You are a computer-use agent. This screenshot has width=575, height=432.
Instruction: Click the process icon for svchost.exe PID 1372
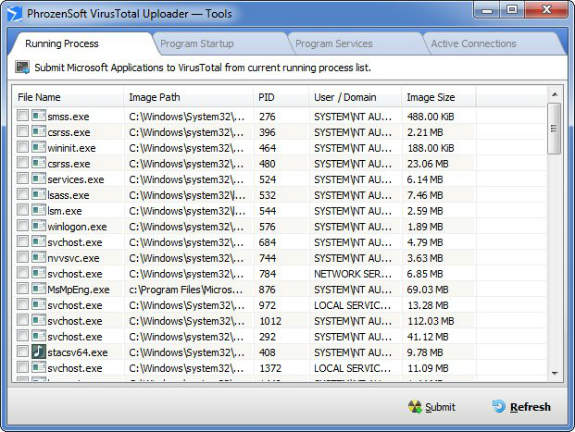tap(39, 367)
